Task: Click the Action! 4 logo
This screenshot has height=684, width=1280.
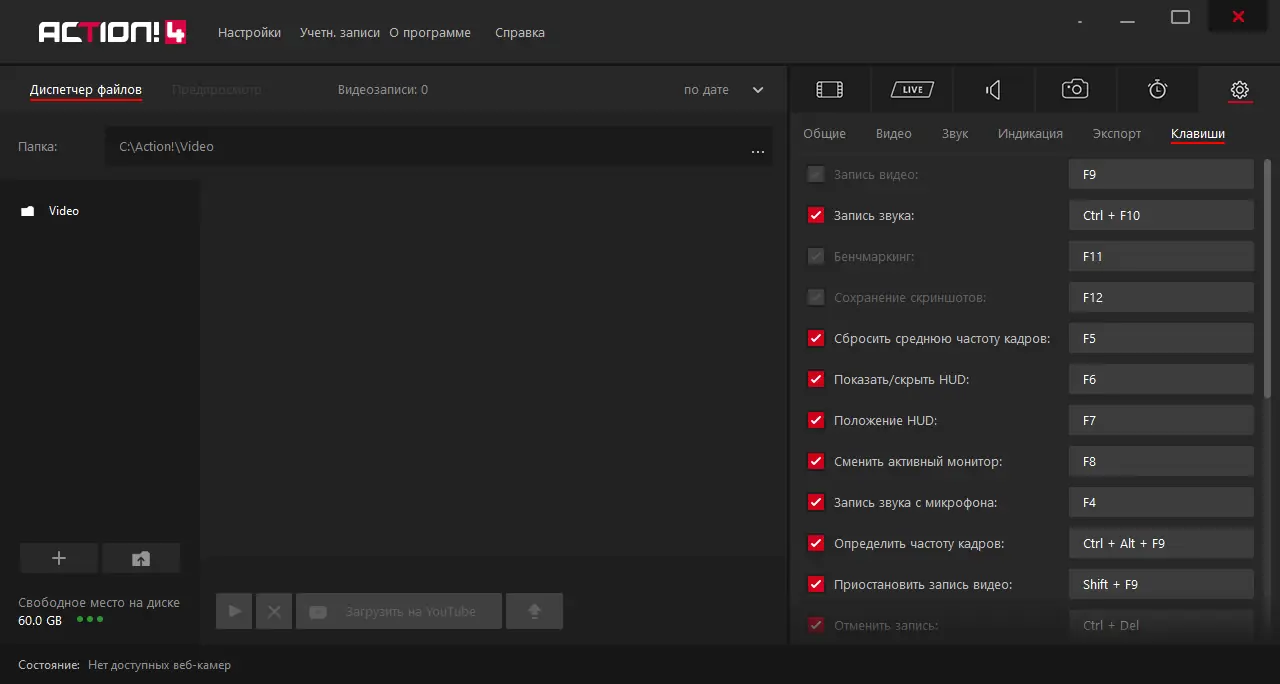Action: click(x=112, y=32)
